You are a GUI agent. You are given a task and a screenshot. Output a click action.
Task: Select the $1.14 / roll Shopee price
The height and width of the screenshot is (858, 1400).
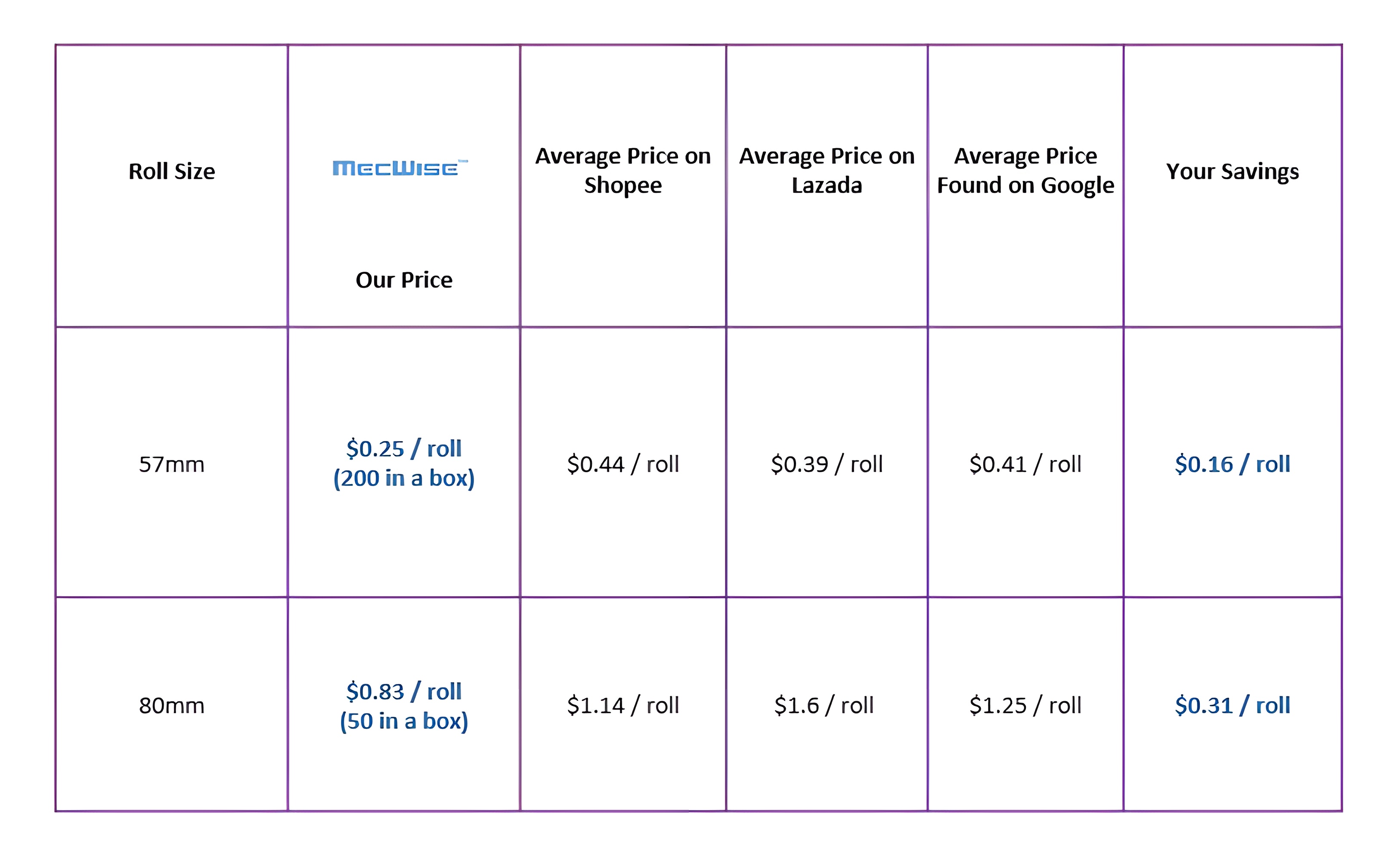click(623, 706)
